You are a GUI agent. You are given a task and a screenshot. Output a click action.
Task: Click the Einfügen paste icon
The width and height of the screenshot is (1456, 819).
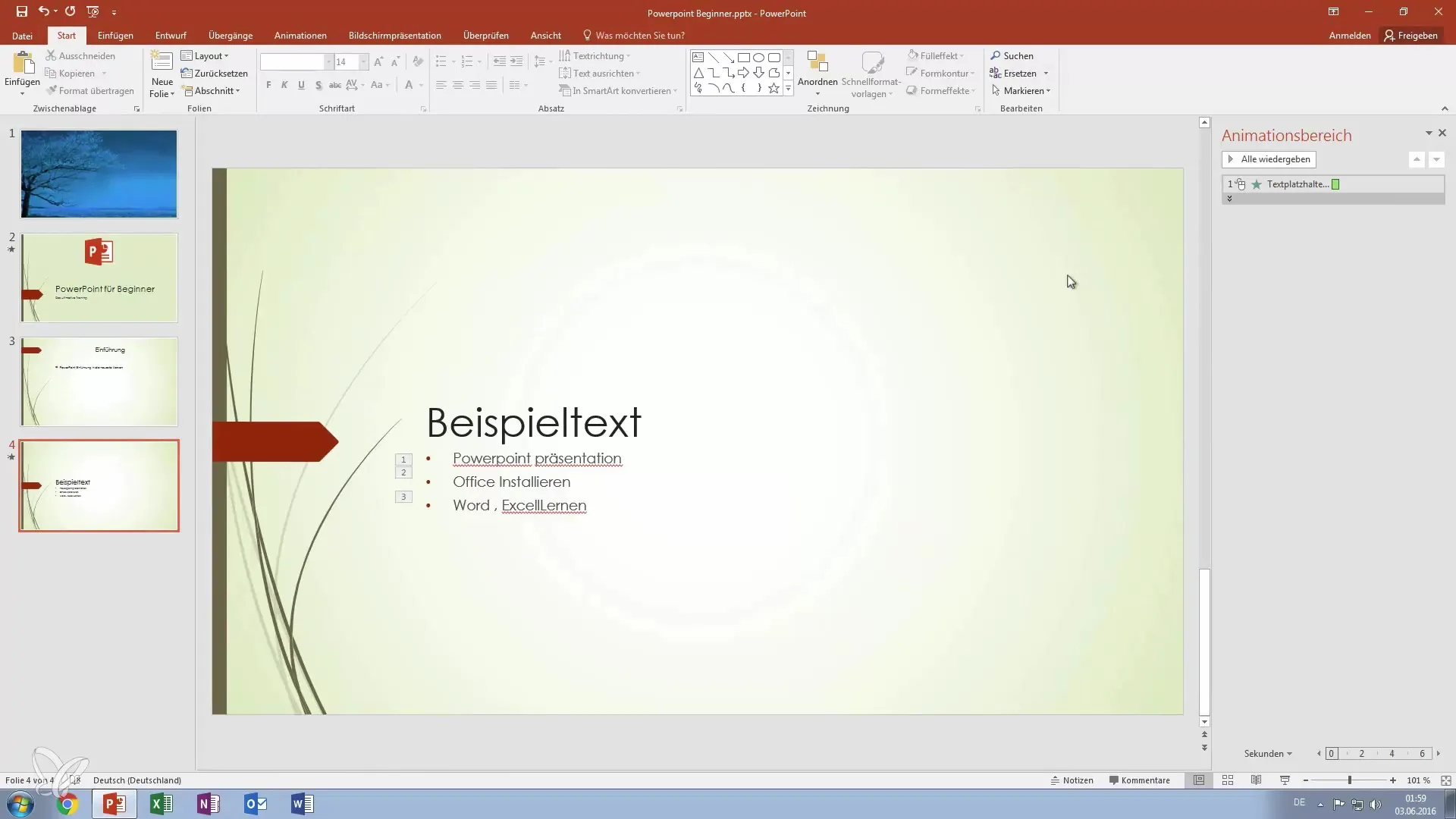point(23,64)
